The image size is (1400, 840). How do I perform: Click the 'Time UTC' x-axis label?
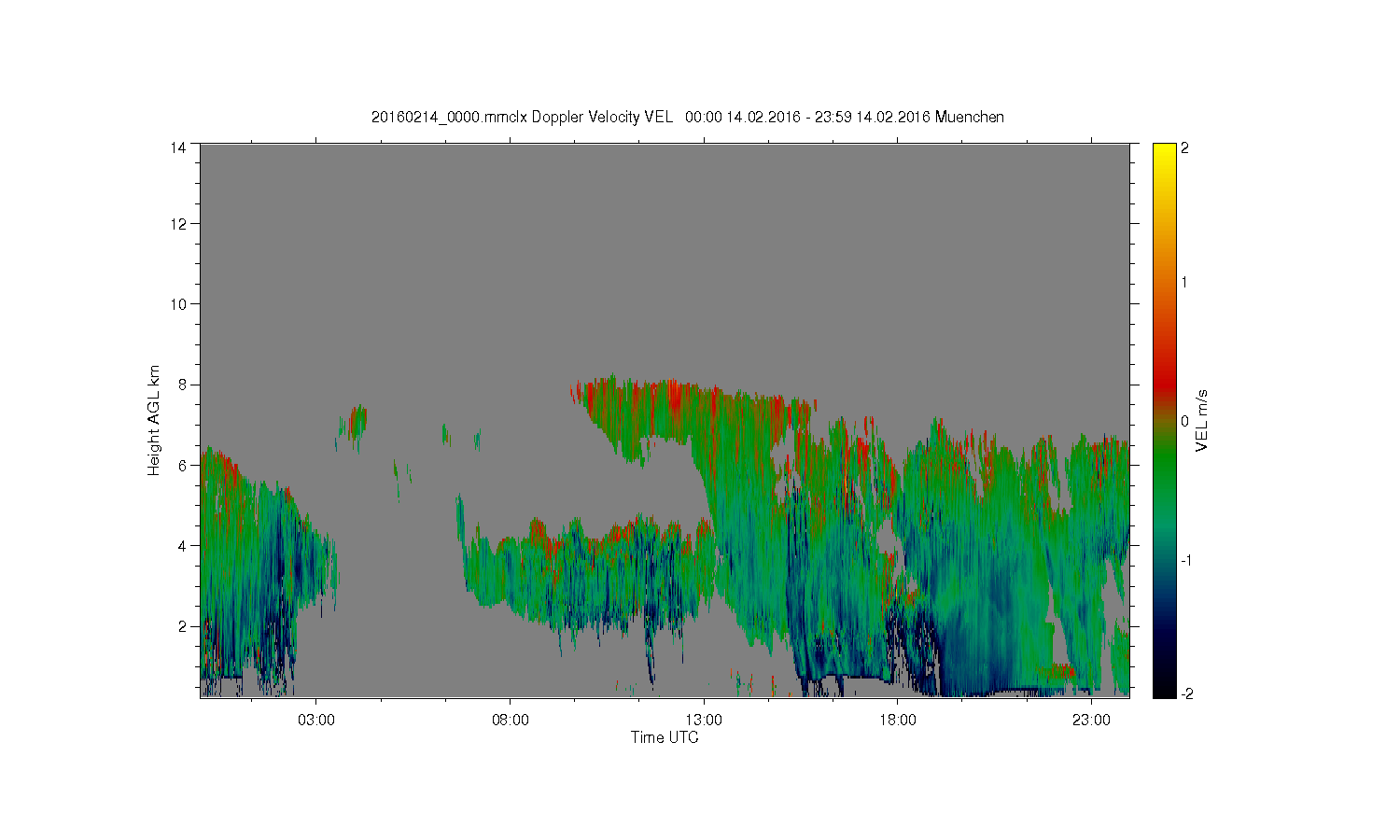click(665, 737)
